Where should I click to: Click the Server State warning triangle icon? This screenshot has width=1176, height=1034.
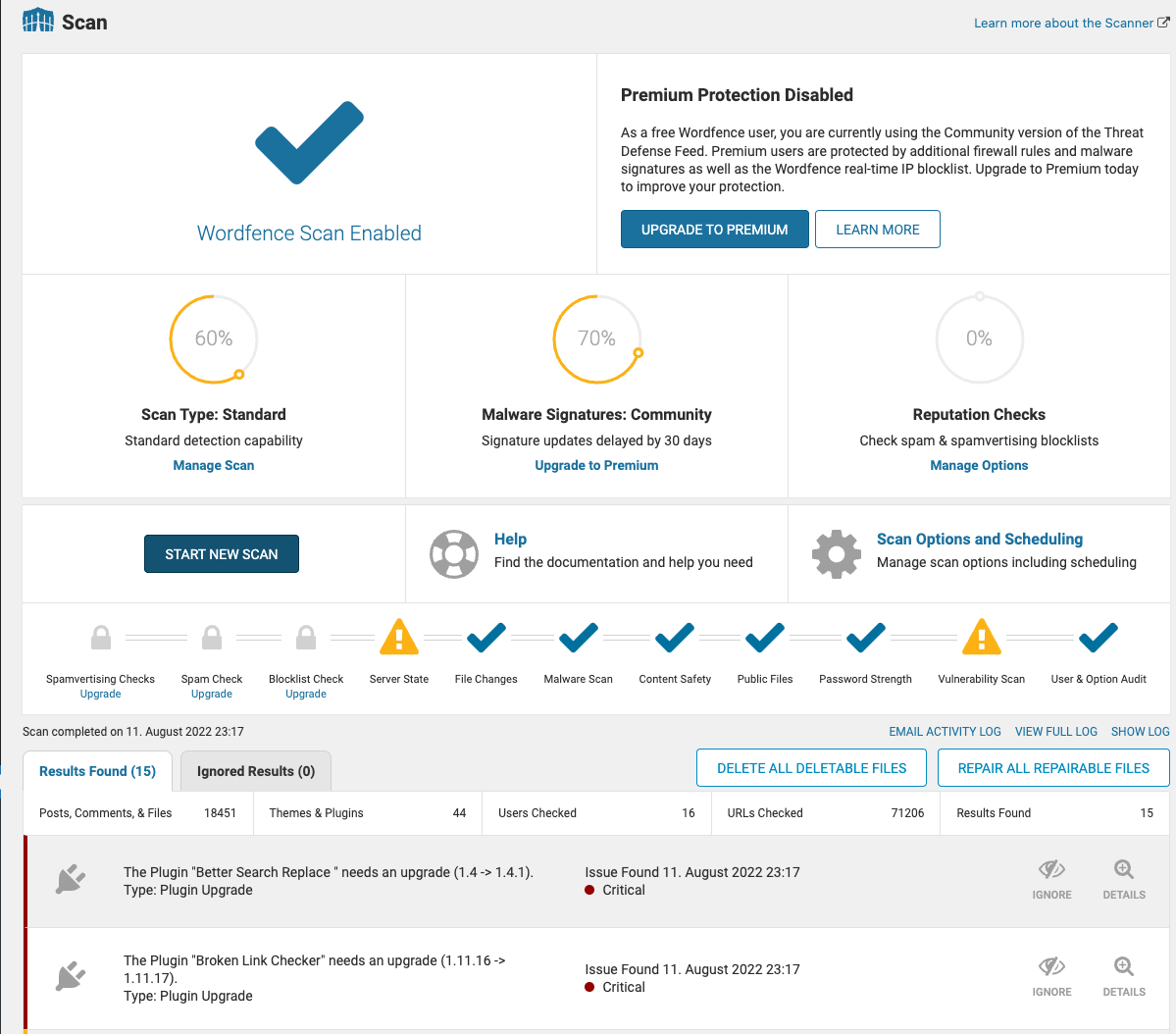pos(398,637)
